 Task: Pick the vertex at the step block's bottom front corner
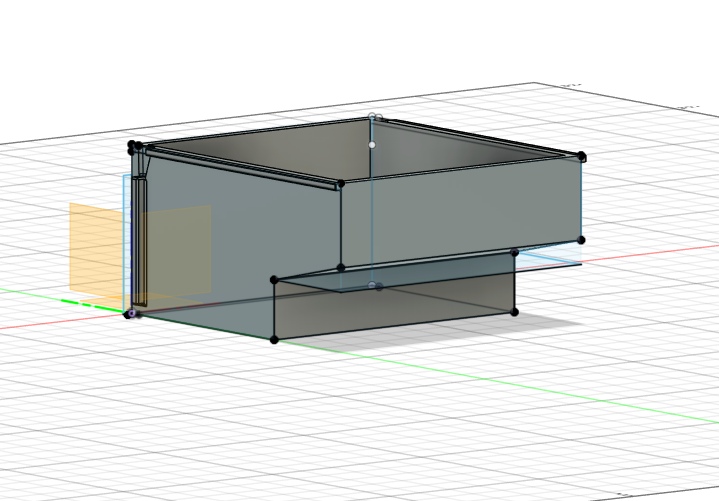[x=274, y=340]
